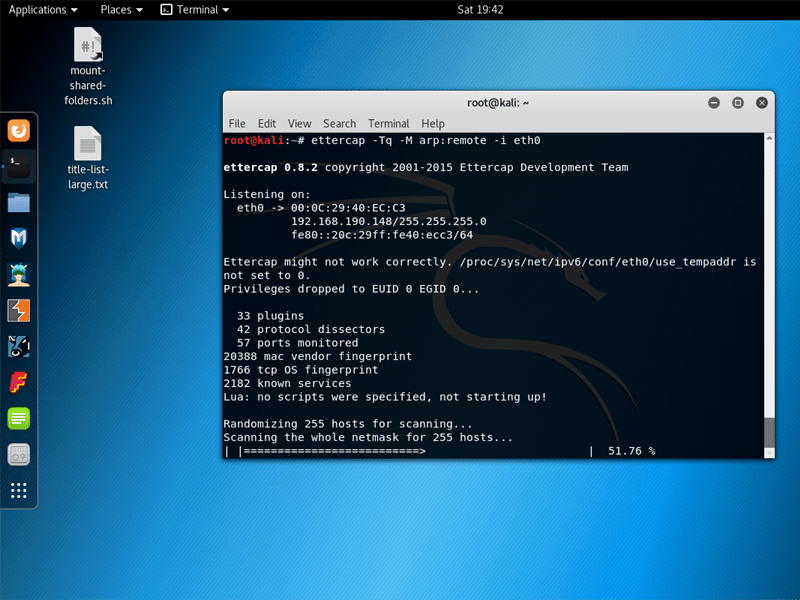Open Firefox from the dock

pos(19,131)
